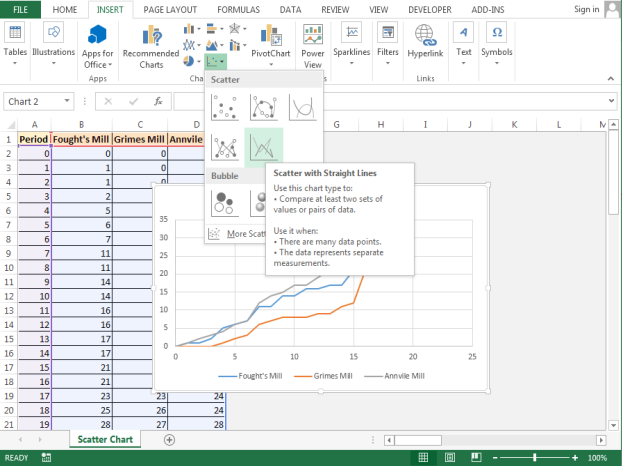The width and height of the screenshot is (625, 469).
Task: Insert an area chart
Action: 215,45
